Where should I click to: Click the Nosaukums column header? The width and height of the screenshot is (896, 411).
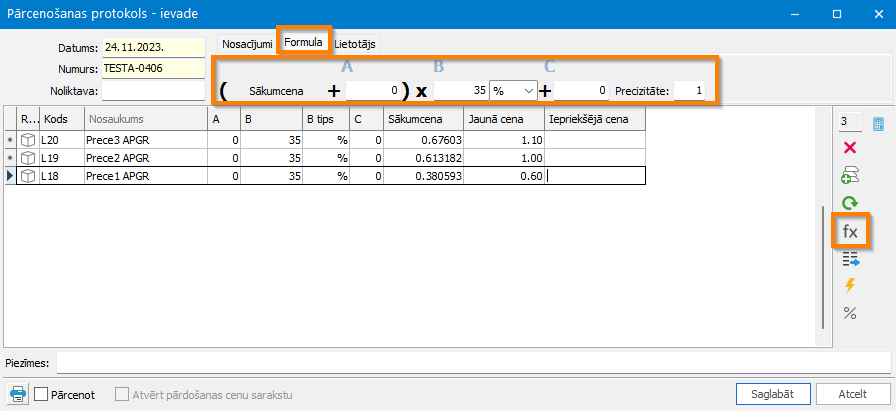[146, 119]
